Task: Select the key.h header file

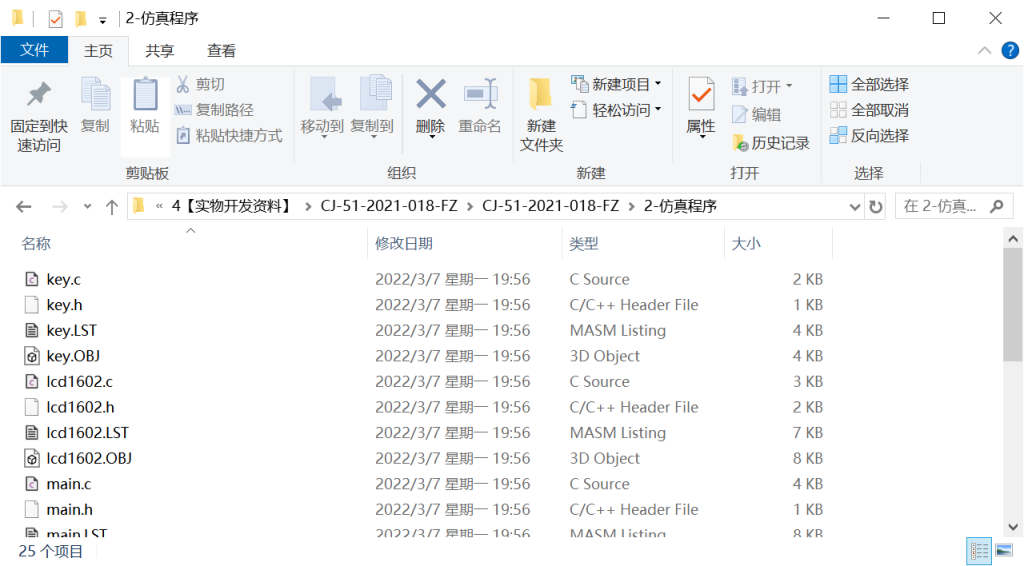Action: 64,305
